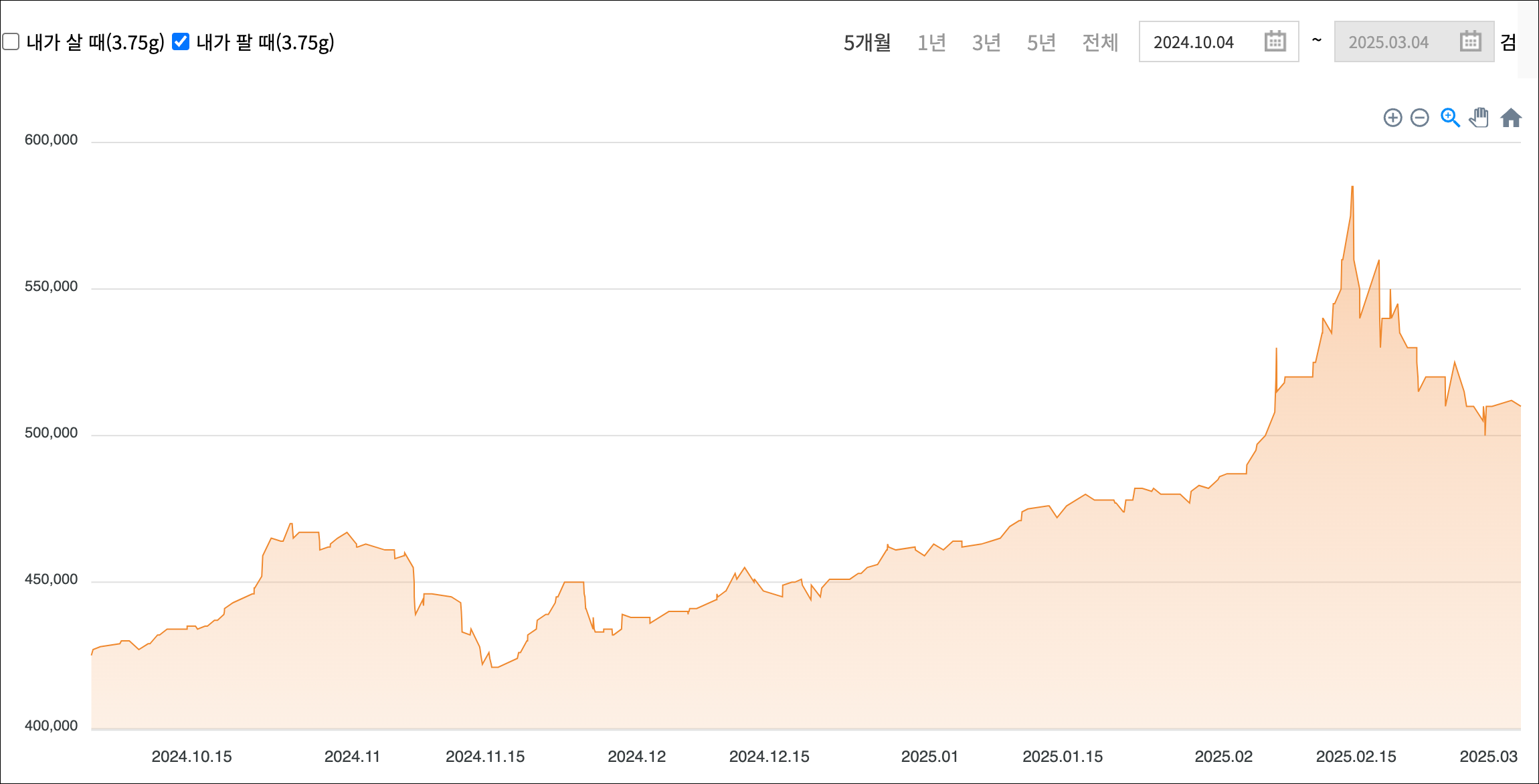Reset chart zoom with home icon
The height and width of the screenshot is (784, 1539).
pos(1511,118)
